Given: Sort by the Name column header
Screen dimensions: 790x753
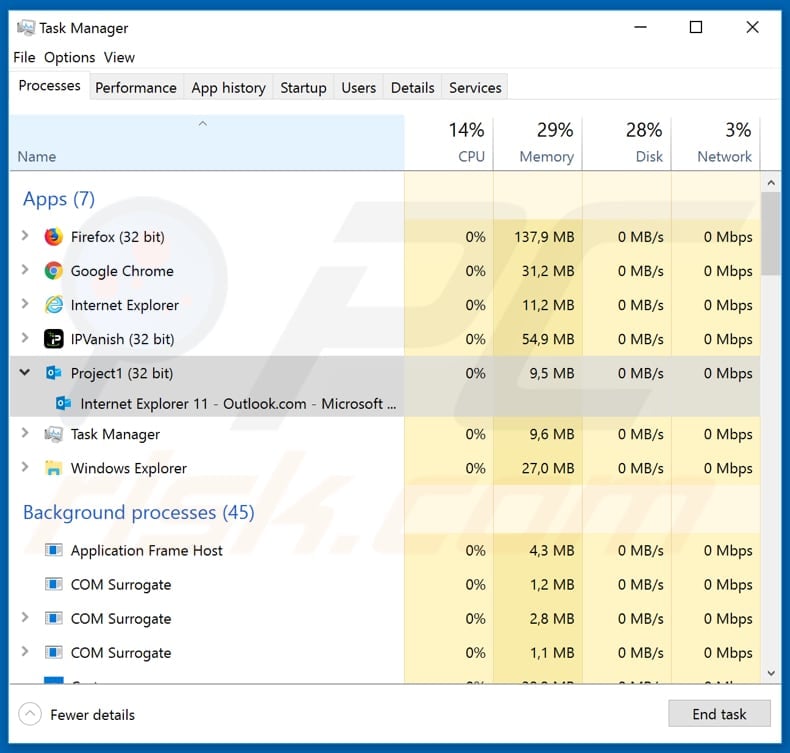Looking at the screenshot, I should 207,143.
